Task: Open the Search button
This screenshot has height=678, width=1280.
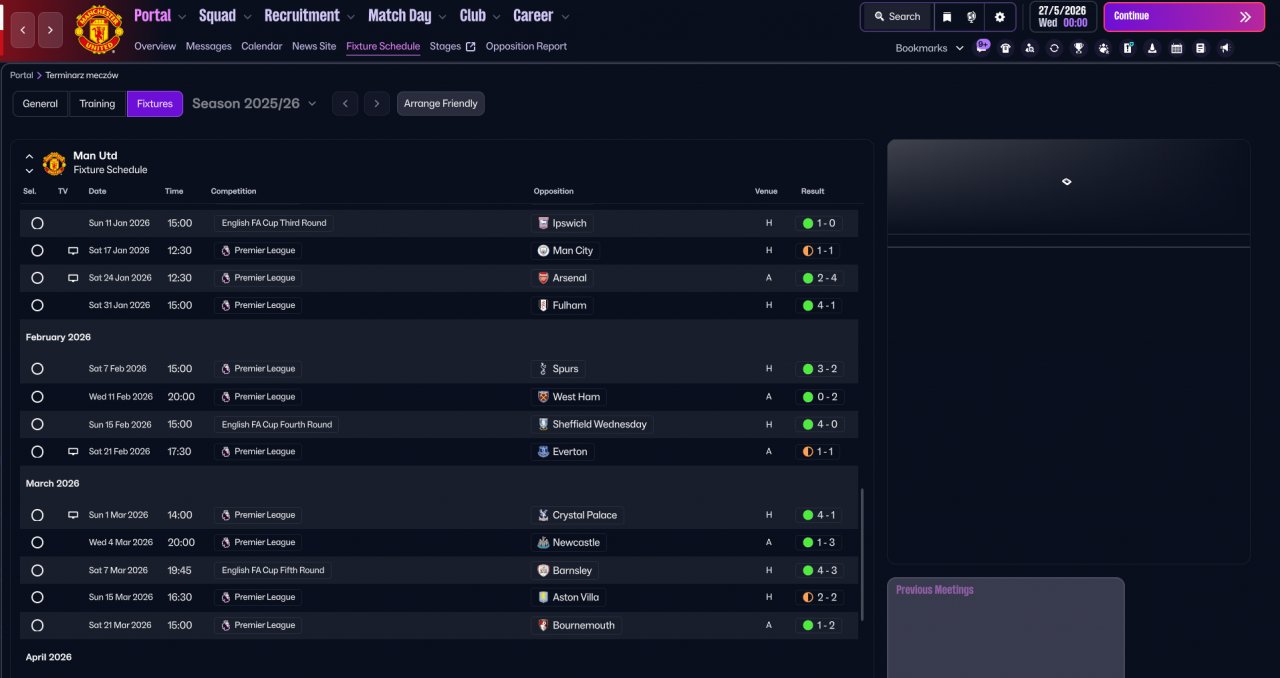Action: pyautogui.click(x=897, y=17)
